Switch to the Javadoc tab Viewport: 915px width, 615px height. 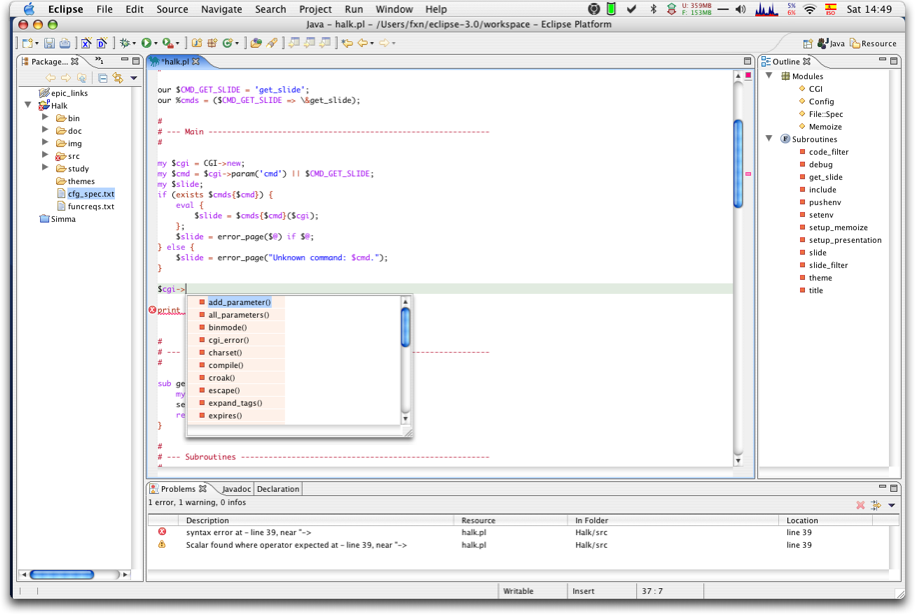[236, 489]
